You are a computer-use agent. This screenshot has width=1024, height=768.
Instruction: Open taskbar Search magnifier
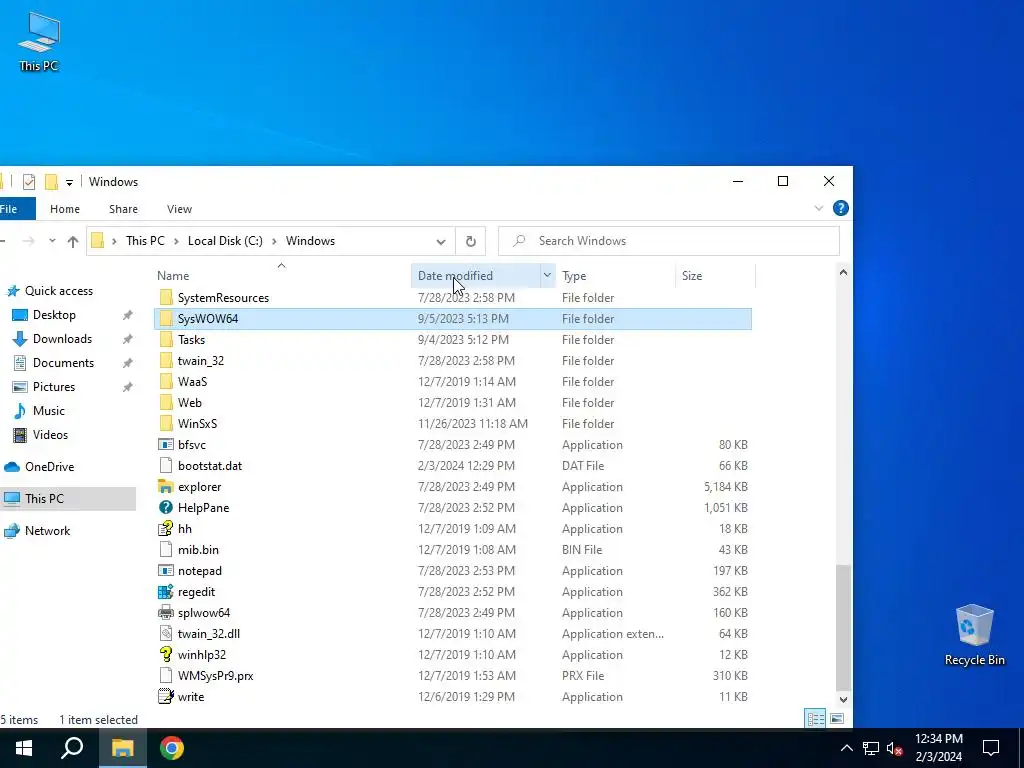72,748
